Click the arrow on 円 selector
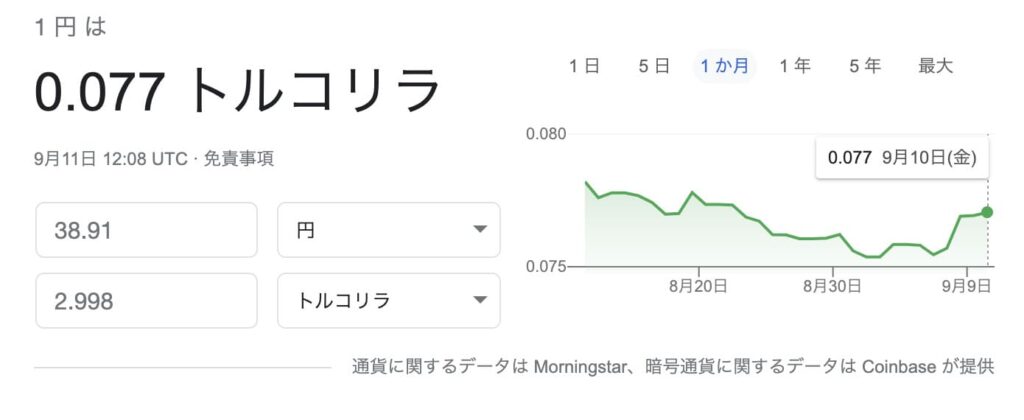Viewport: 1024px width, 420px height. tap(480, 229)
